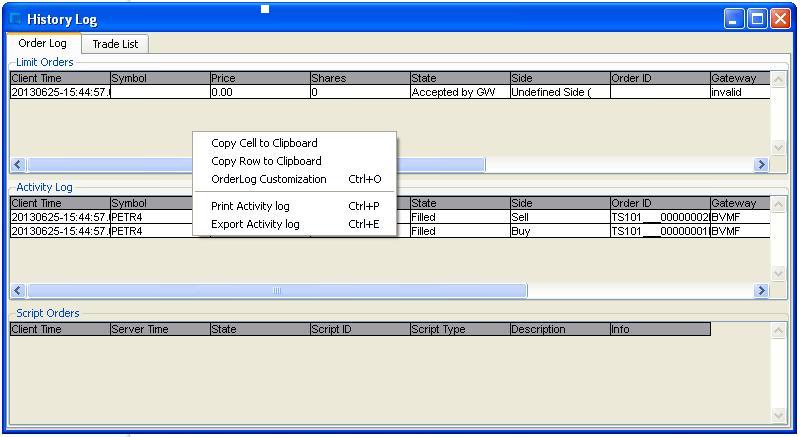Select the Sell order row's Order ID cell
This screenshot has height=437, width=802.
[659, 217]
